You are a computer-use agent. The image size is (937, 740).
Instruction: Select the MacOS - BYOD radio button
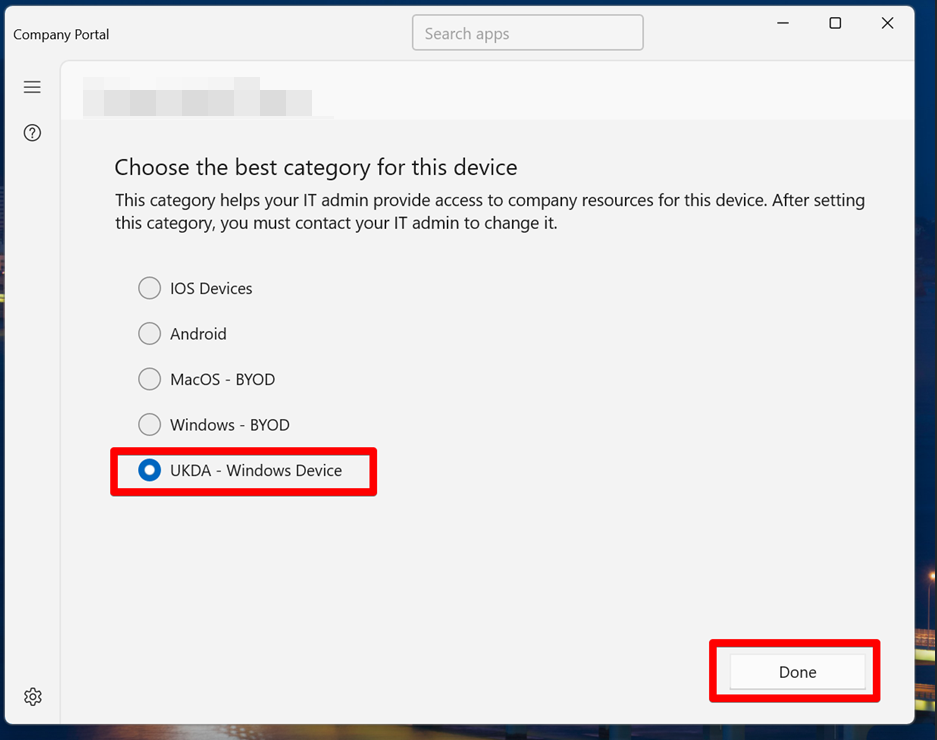tap(150, 380)
